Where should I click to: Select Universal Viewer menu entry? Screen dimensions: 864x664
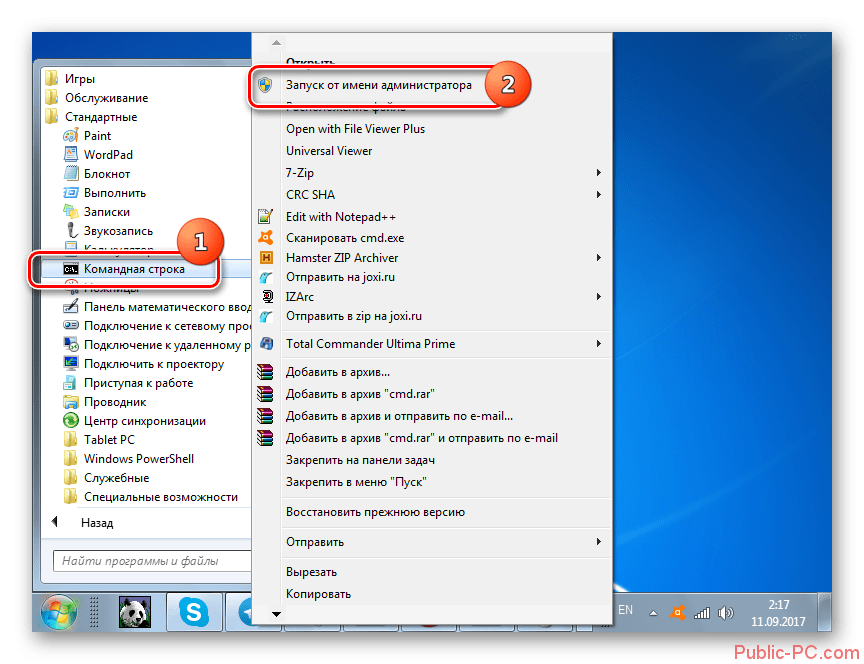tap(329, 150)
